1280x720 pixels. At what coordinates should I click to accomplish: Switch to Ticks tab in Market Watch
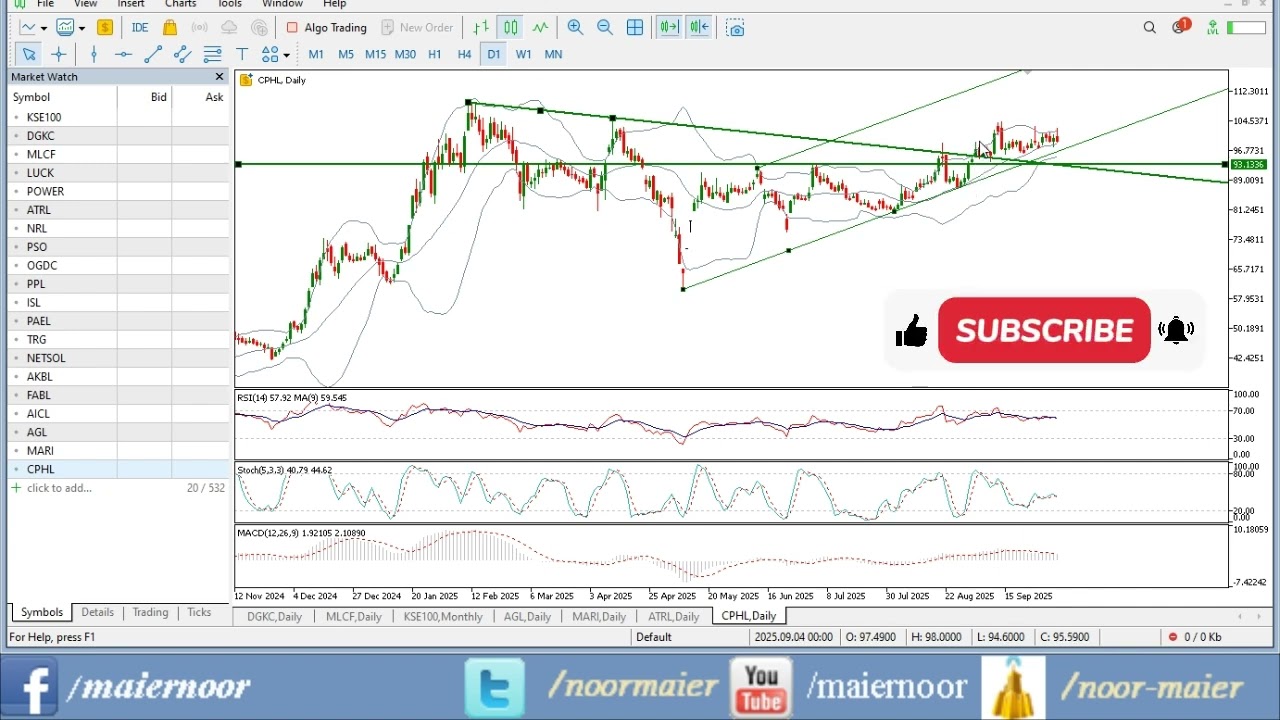pyautogui.click(x=199, y=612)
